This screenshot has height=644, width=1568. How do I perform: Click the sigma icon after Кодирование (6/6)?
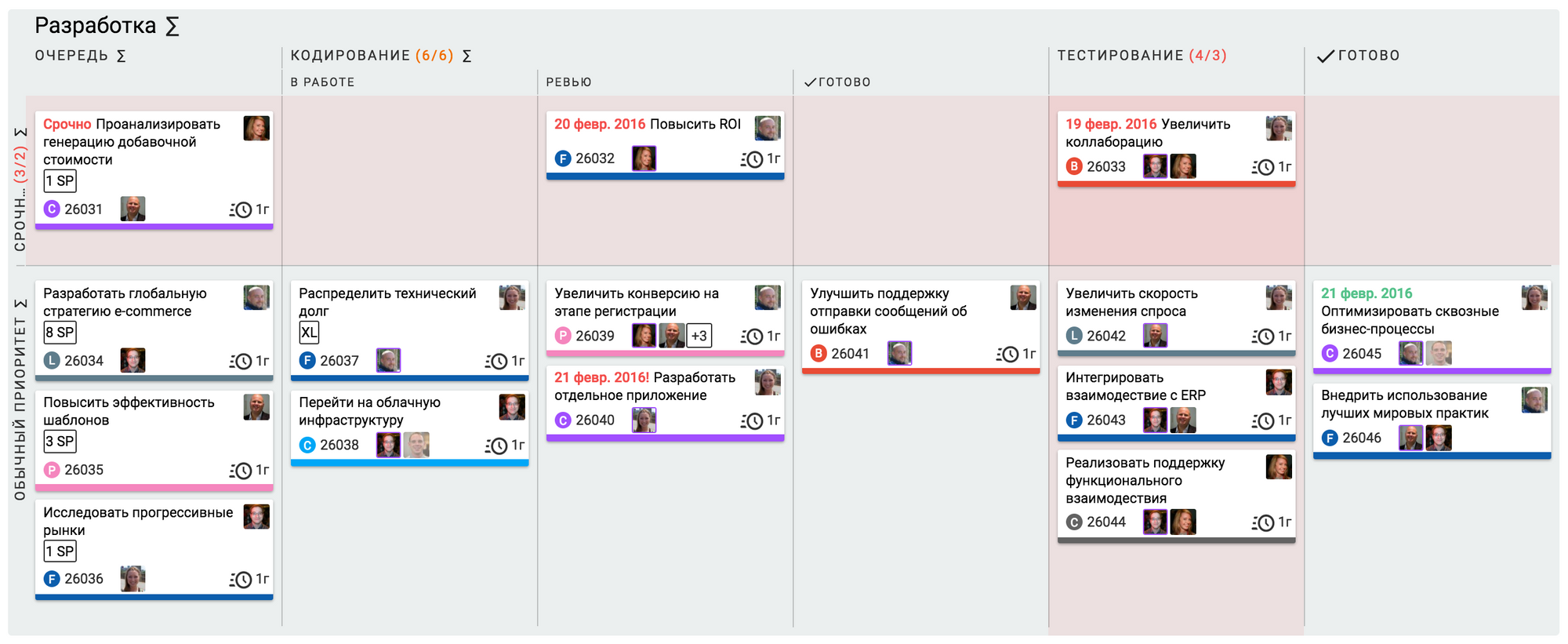point(466,56)
